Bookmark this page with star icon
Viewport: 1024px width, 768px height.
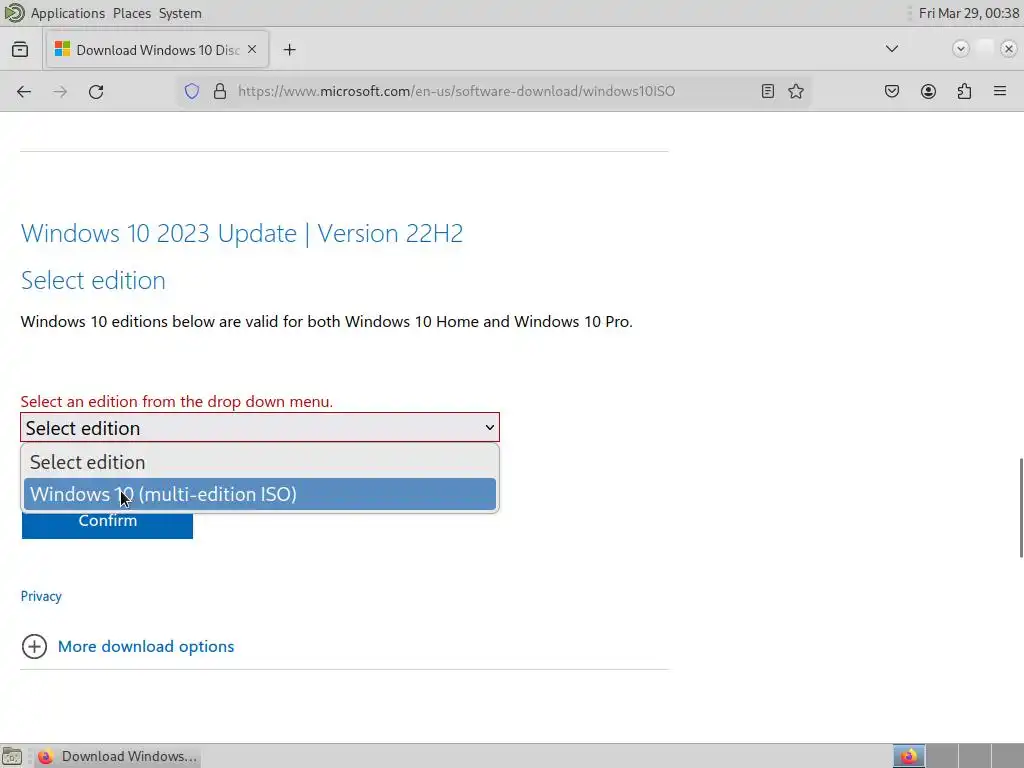(x=796, y=91)
